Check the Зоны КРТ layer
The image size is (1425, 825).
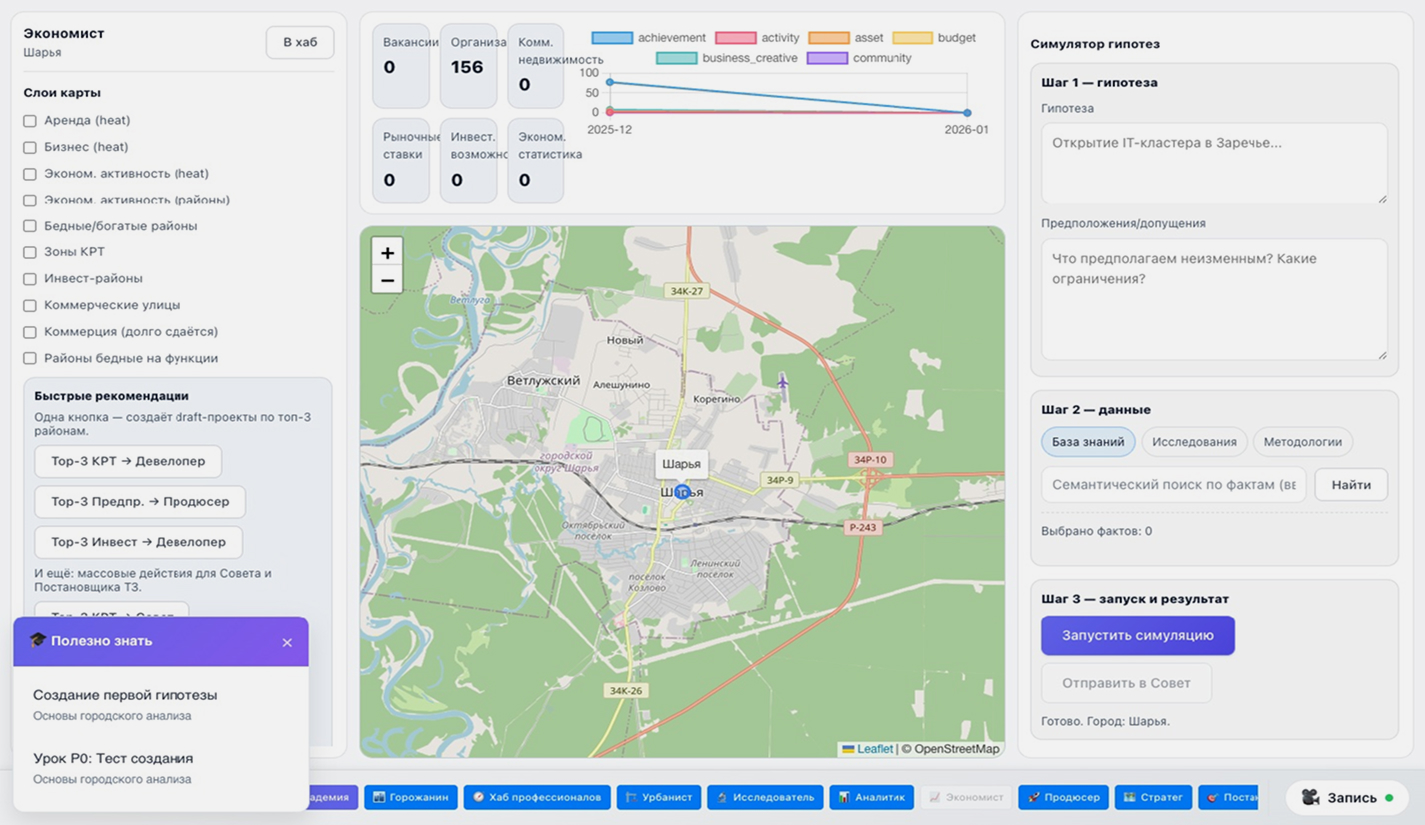coord(30,253)
